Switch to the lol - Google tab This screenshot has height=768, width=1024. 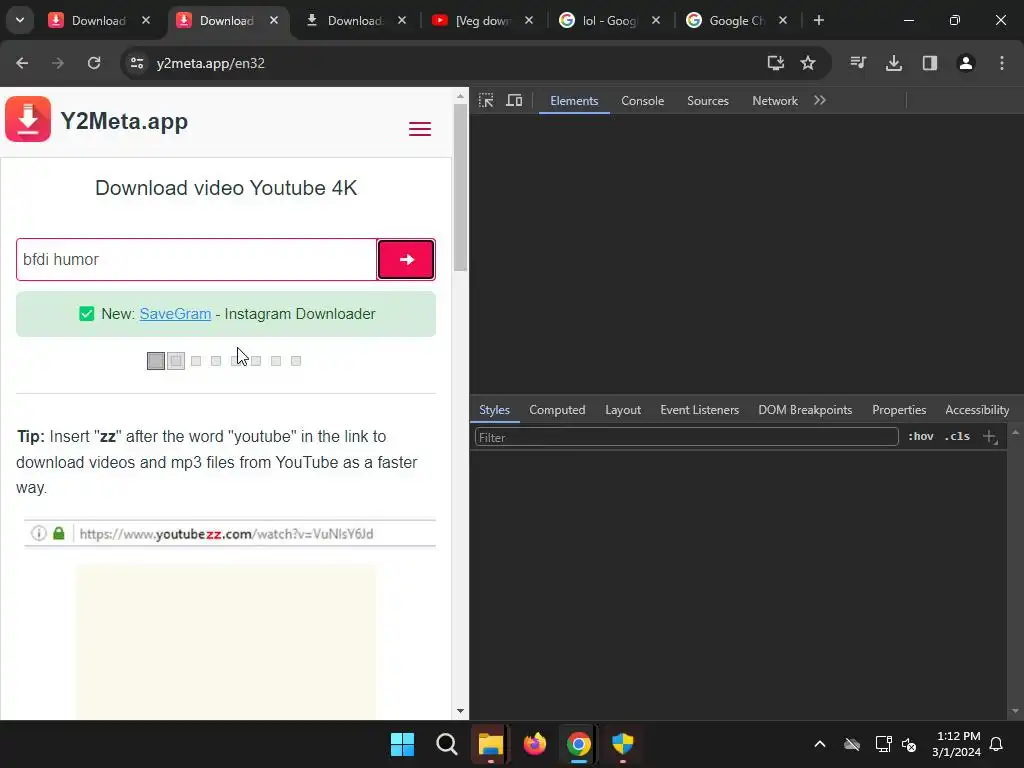coord(609,20)
